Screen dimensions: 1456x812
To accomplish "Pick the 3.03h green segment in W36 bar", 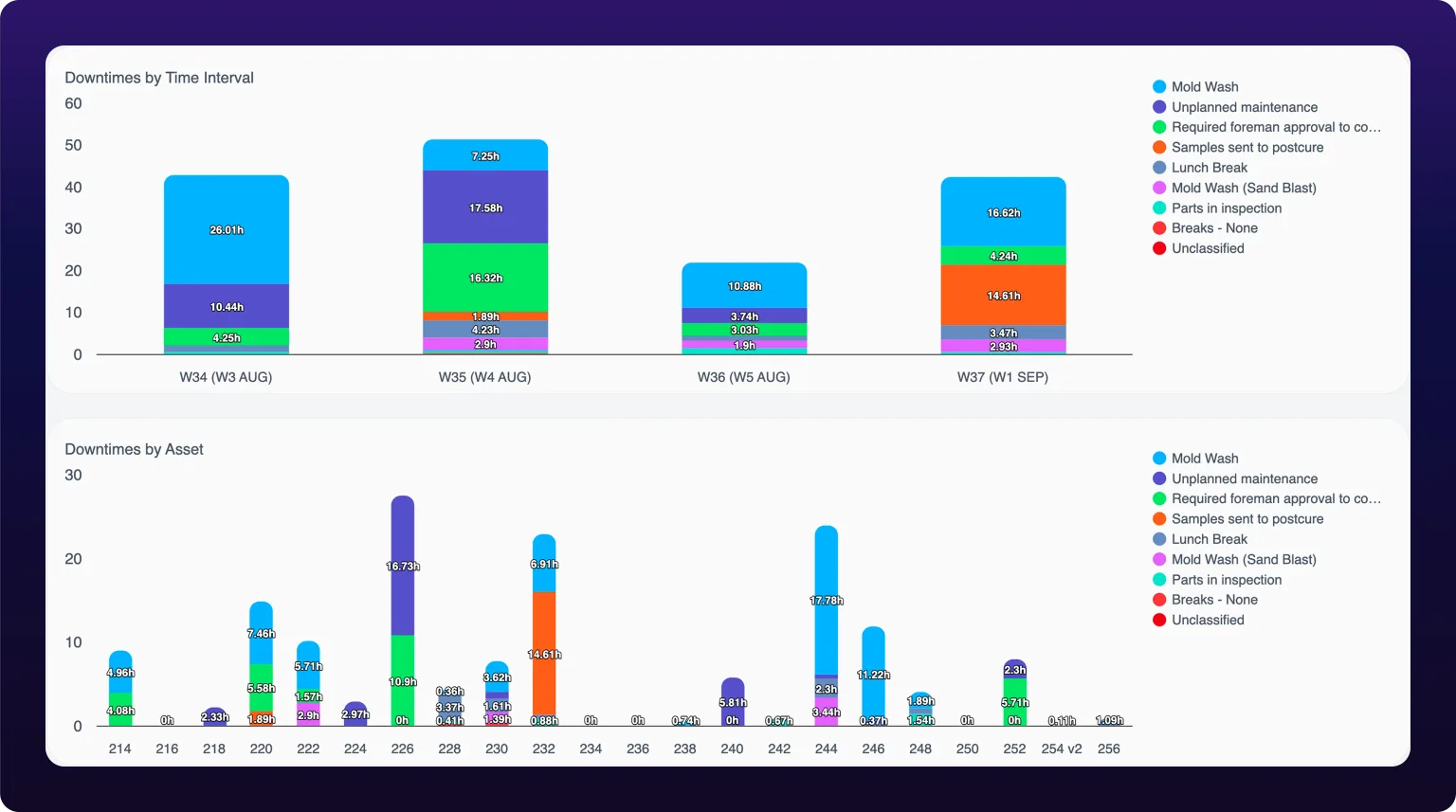I will 744,330.
